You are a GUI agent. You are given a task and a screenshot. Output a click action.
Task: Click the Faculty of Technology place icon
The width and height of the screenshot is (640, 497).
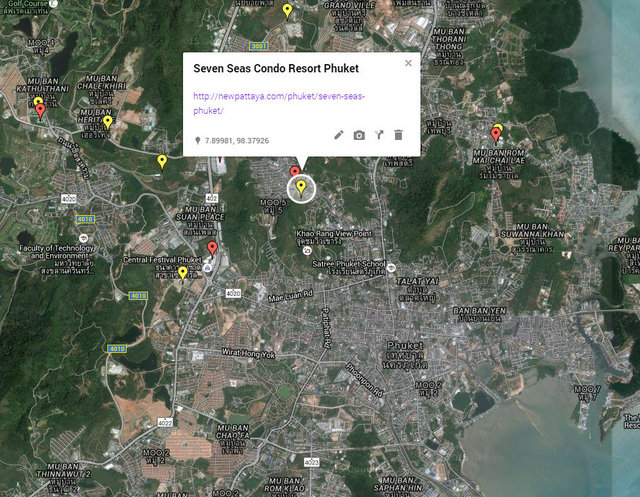84,238
